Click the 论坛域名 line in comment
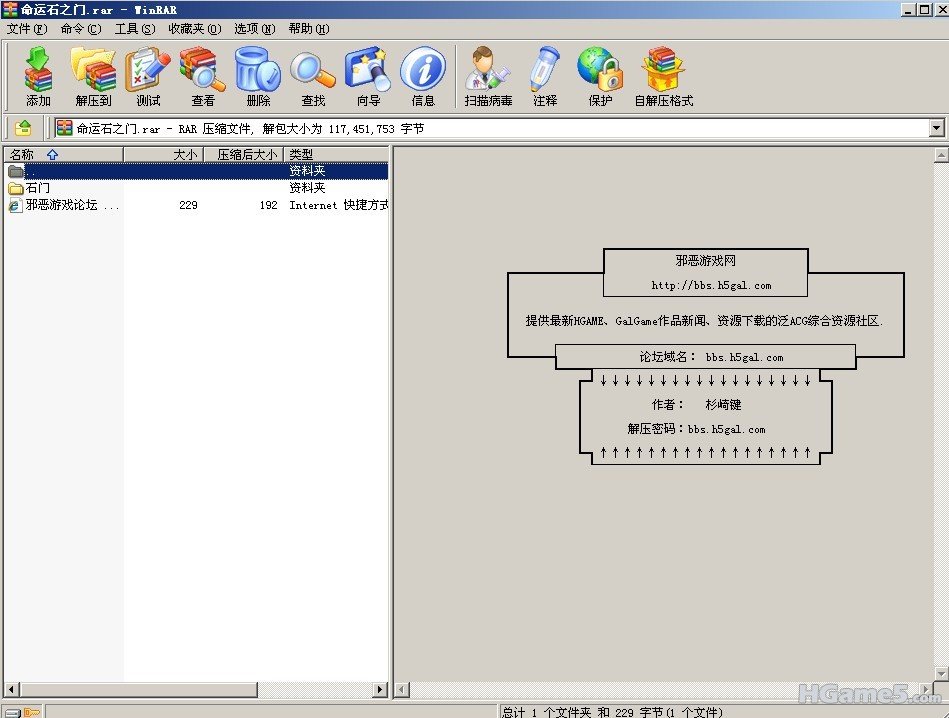Screen dimensions: 949x718 click(711, 357)
